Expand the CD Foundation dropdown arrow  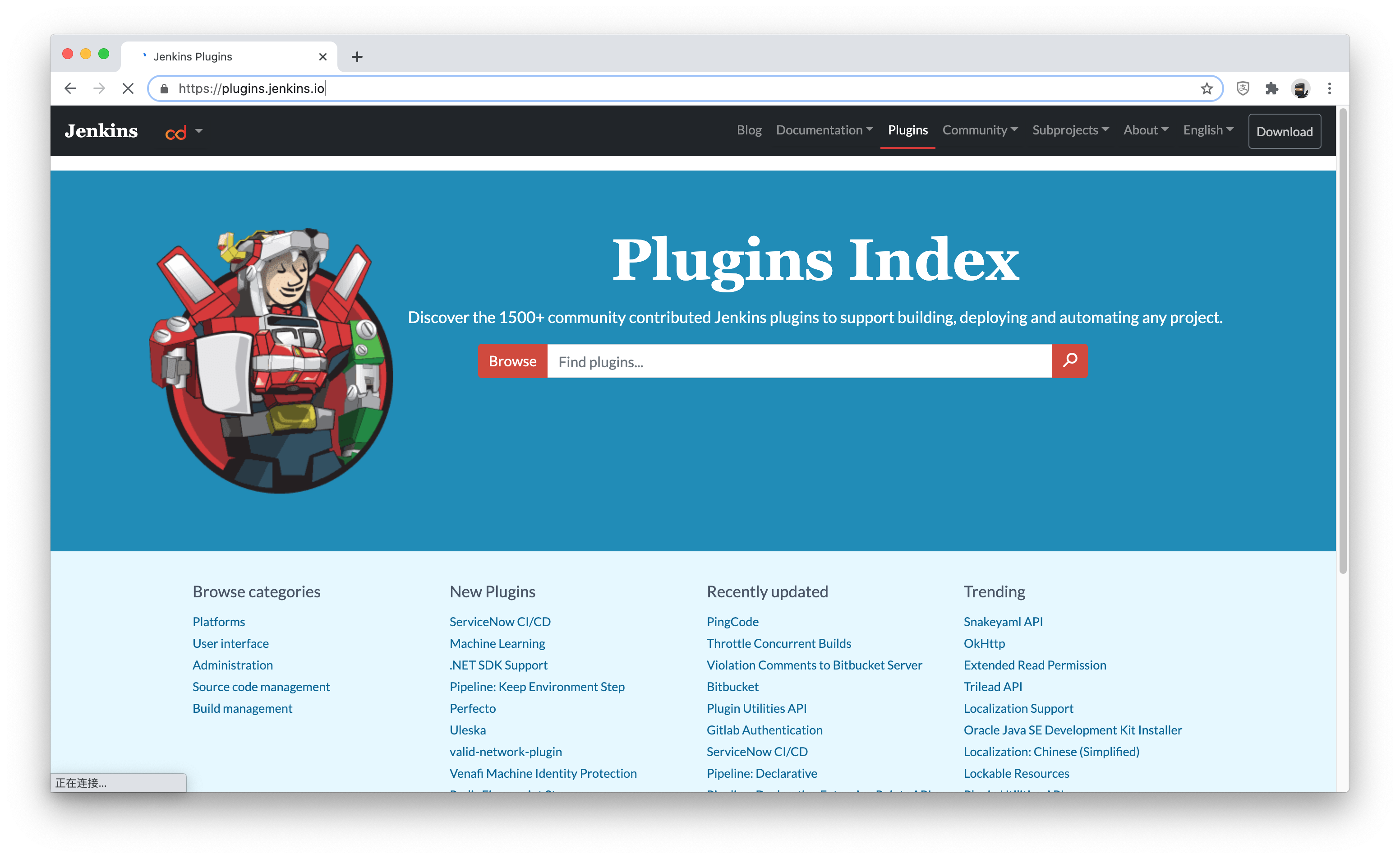(x=199, y=131)
